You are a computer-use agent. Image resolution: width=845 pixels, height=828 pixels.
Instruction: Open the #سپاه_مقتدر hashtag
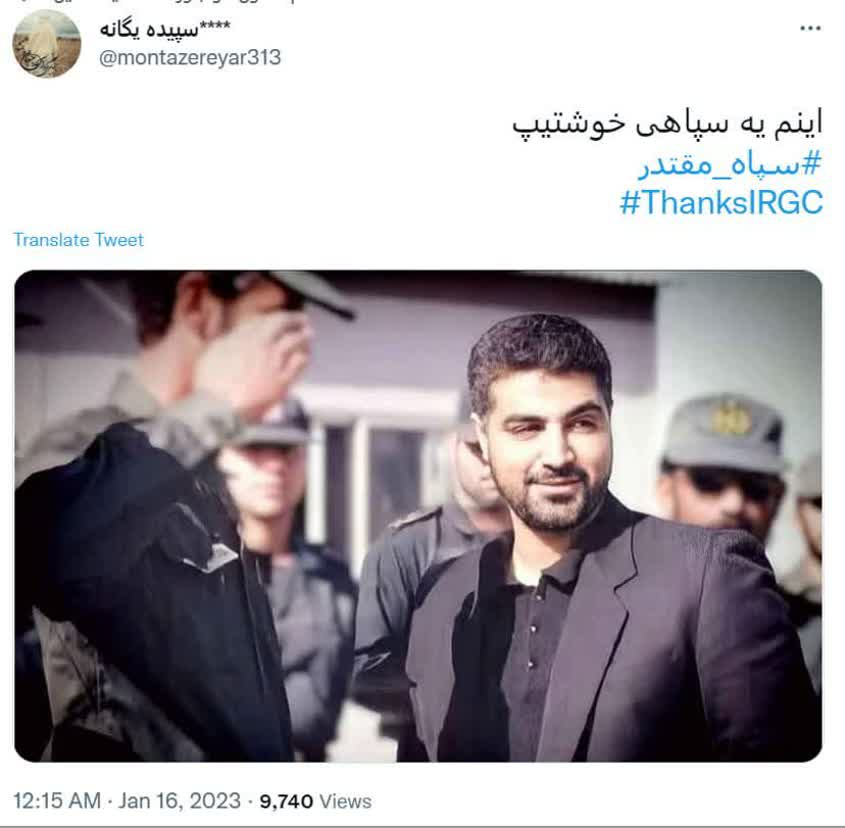point(730,164)
